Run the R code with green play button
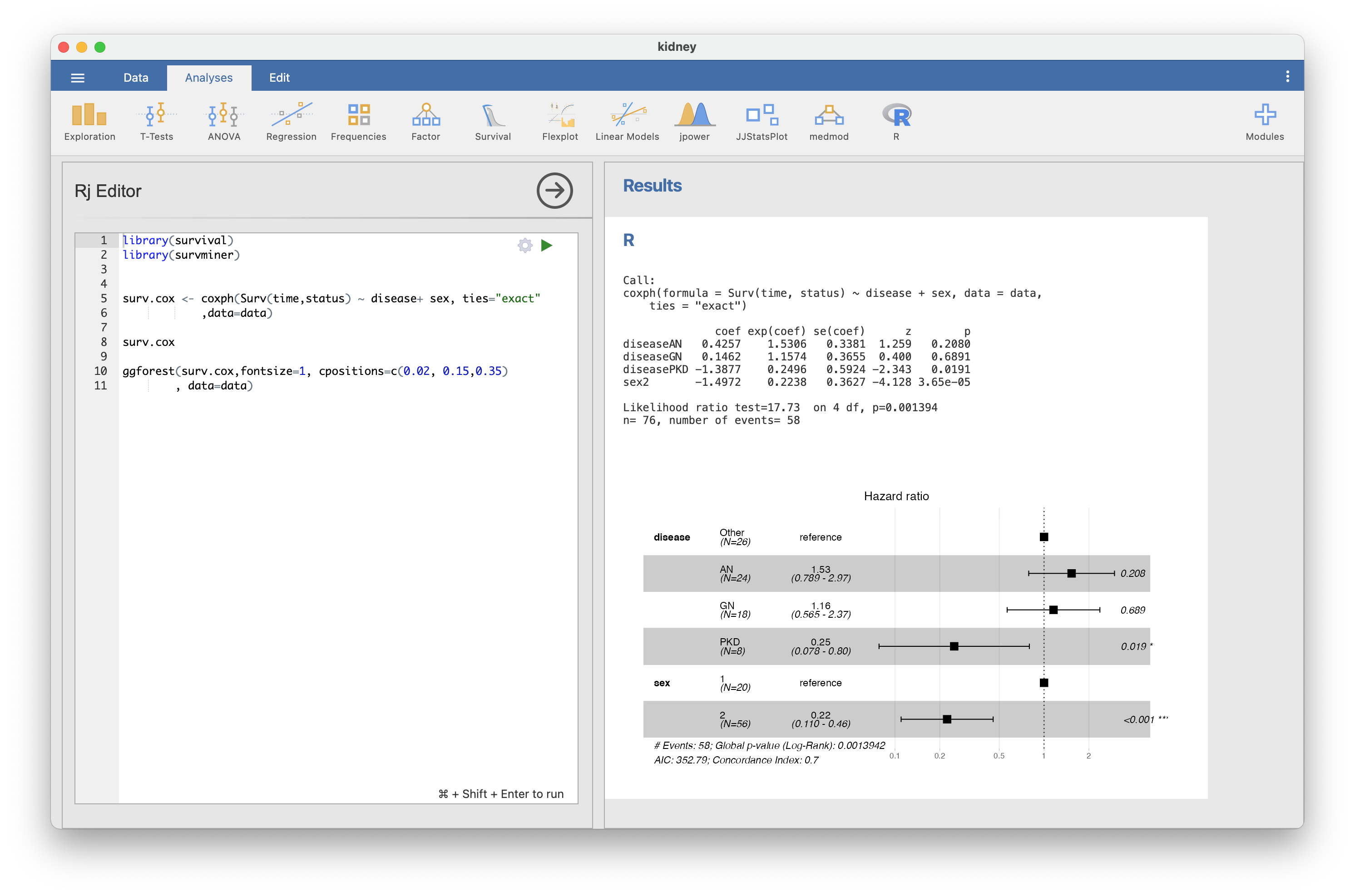The height and width of the screenshot is (896, 1355). pos(546,246)
